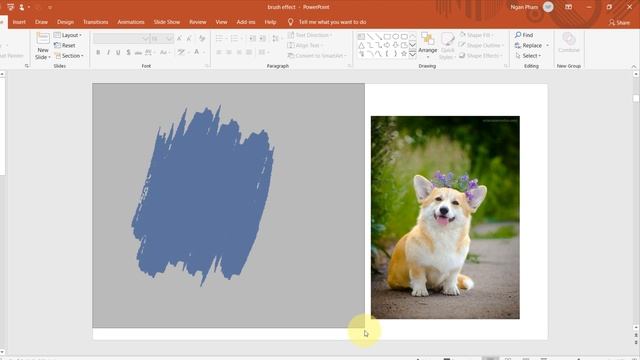Open the Animations tab
Viewport: 640px width, 360px height.
pyautogui.click(x=131, y=22)
